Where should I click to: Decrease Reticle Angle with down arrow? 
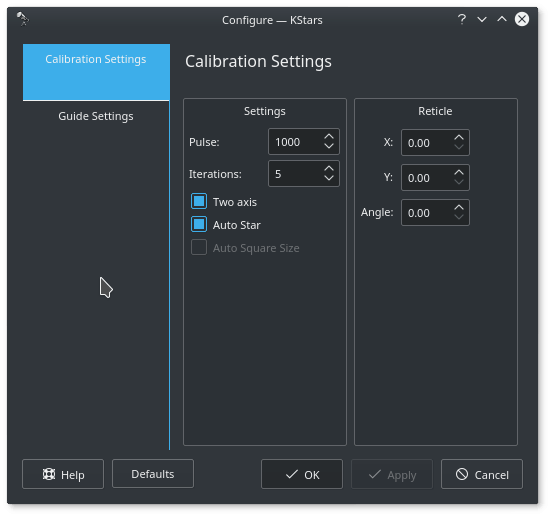click(459, 217)
